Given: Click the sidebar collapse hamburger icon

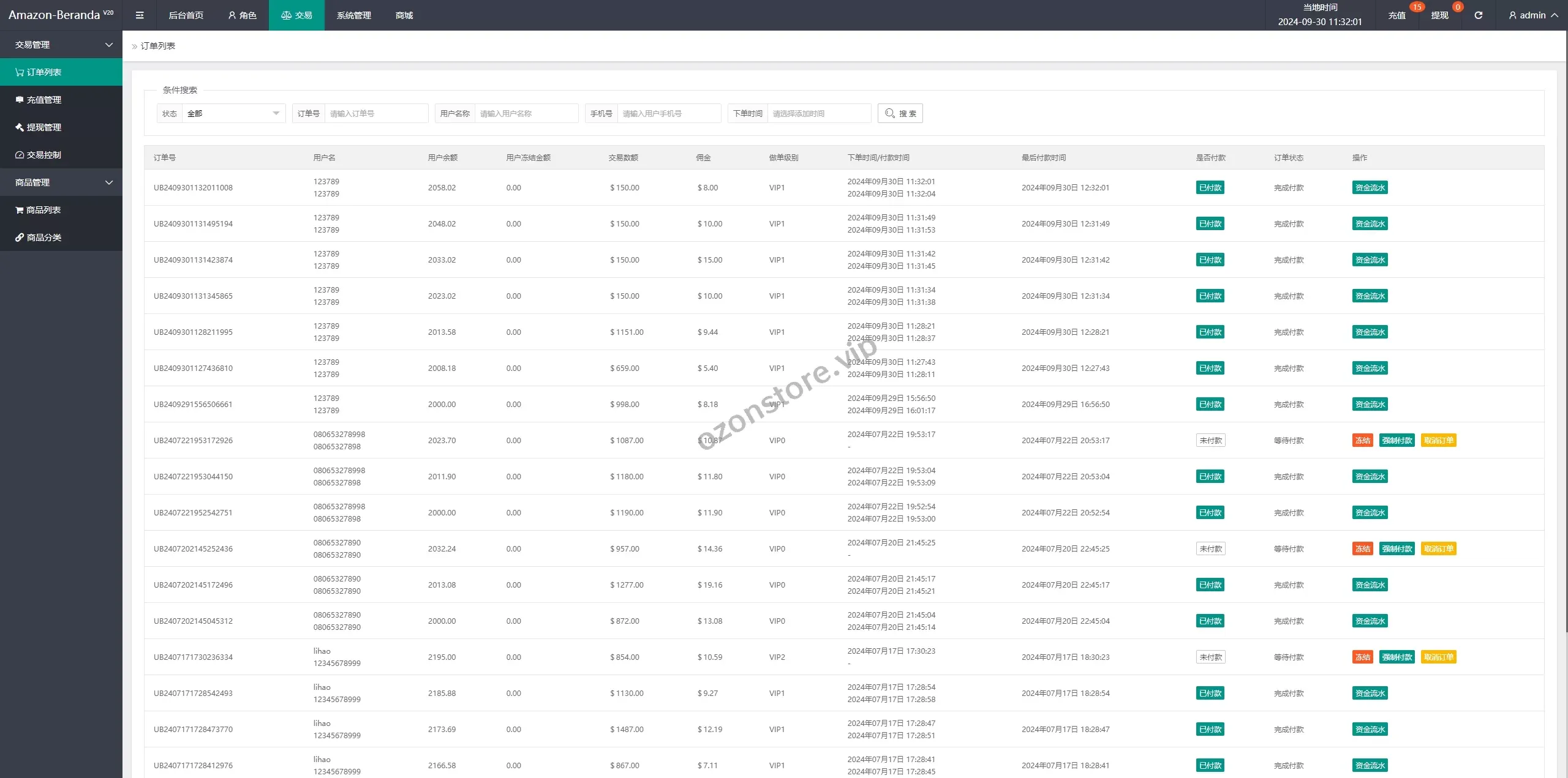Looking at the screenshot, I should 140,15.
